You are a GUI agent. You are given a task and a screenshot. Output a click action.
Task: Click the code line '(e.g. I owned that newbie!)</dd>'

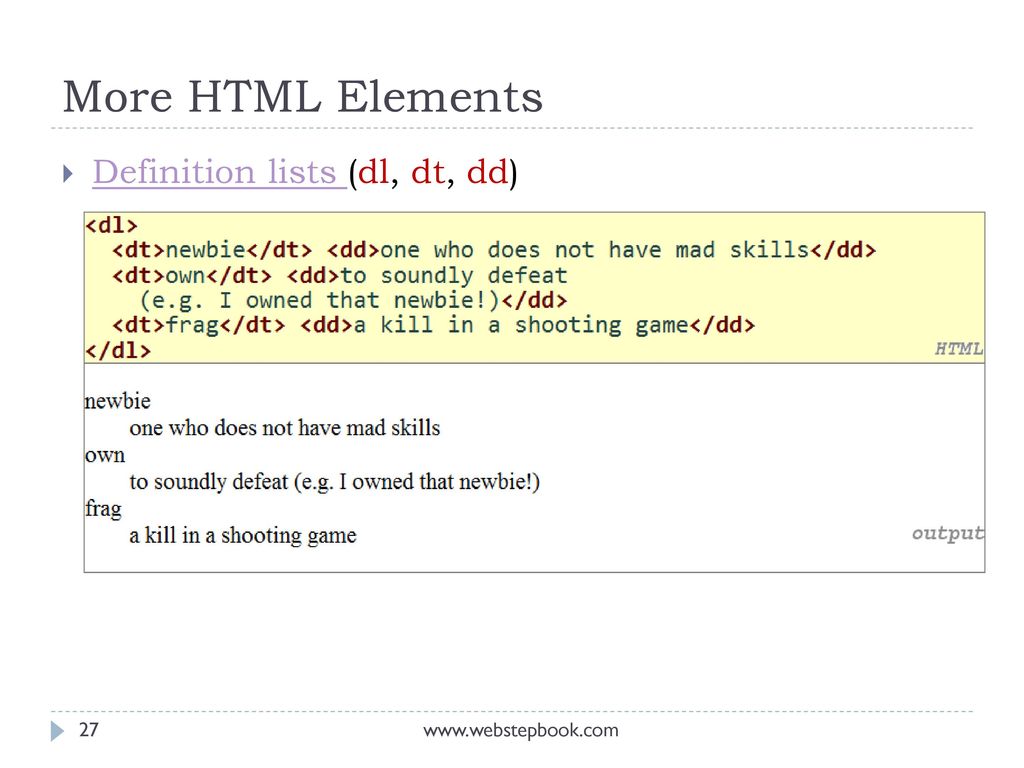click(353, 300)
